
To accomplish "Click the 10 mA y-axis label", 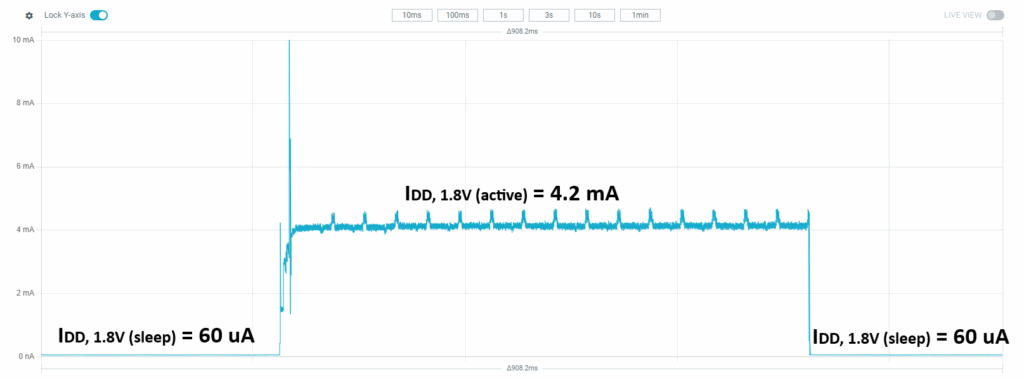I will [x=24, y=40].
